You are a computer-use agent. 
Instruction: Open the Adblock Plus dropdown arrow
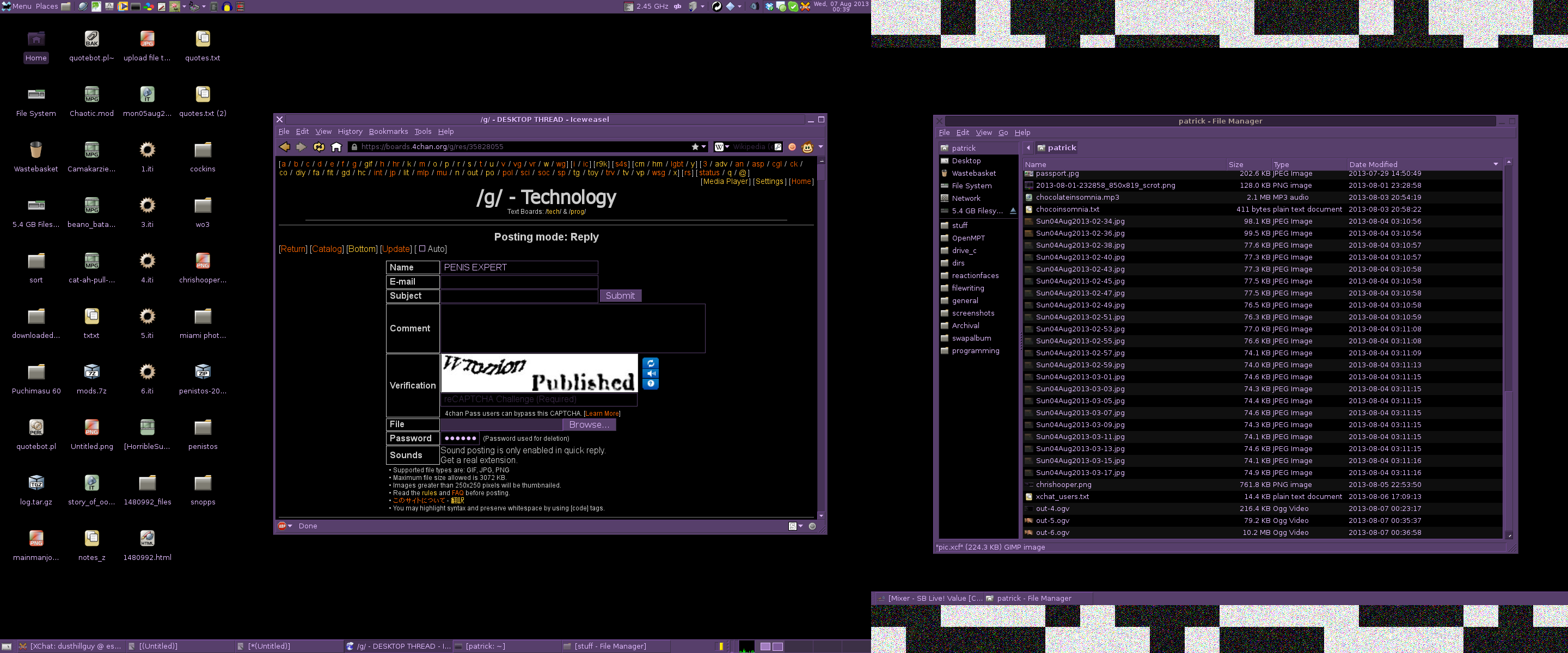pyautogui.click(x=290, y=526)
